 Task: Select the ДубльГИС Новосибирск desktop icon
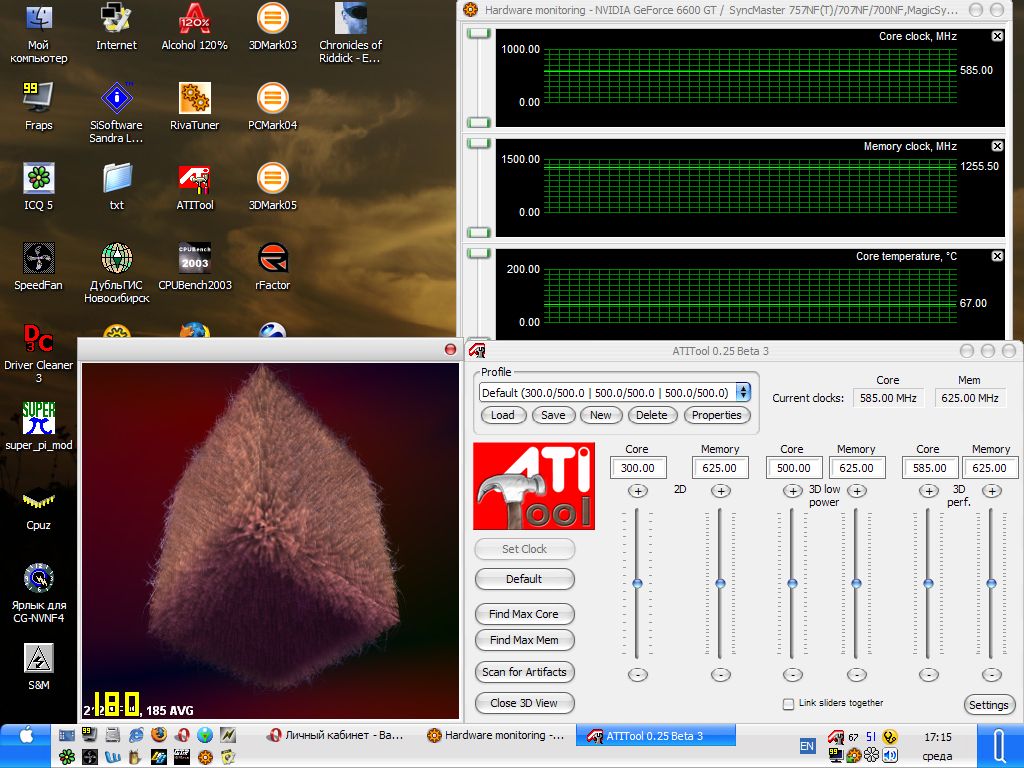[x=116, y=273]
